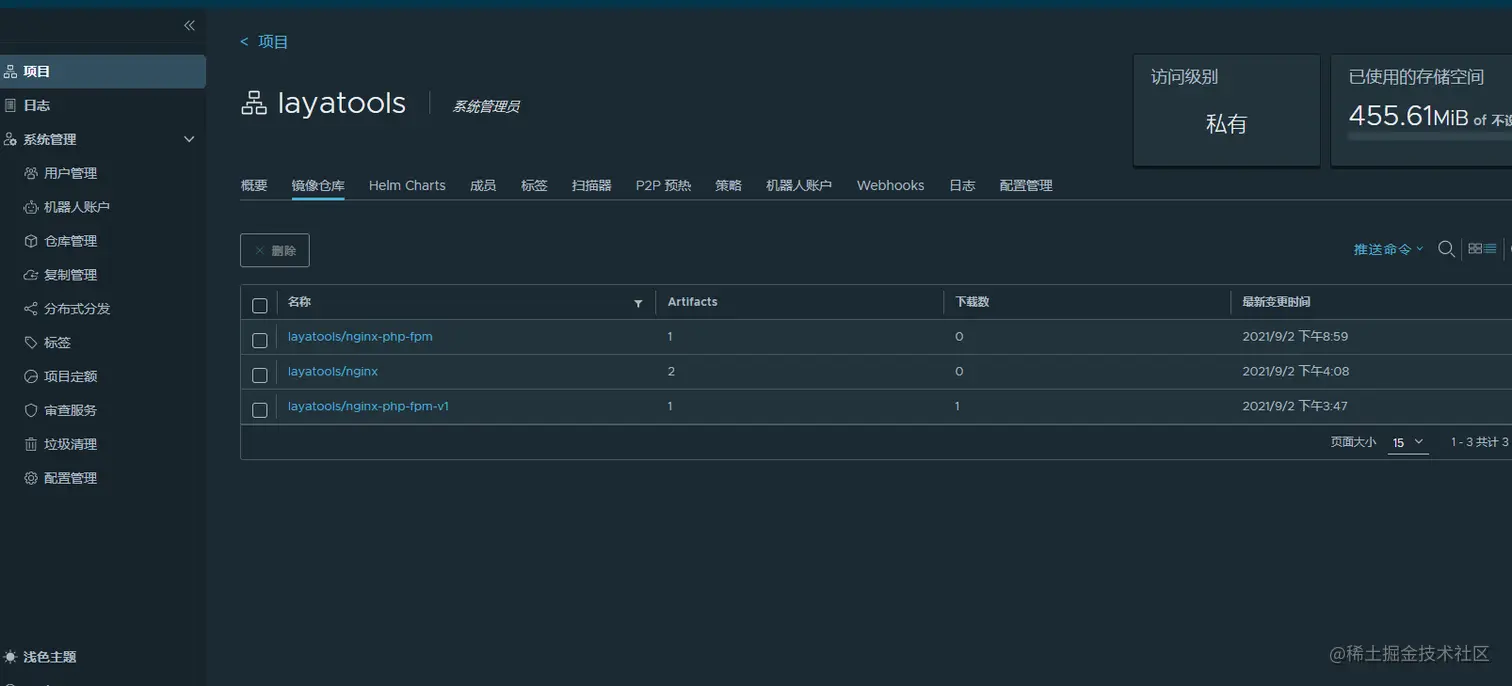This screenshot has height=686, width=1512.
Task: Click the timestamp 2021/9/2 下午8:59
Action: [1295, 337]
